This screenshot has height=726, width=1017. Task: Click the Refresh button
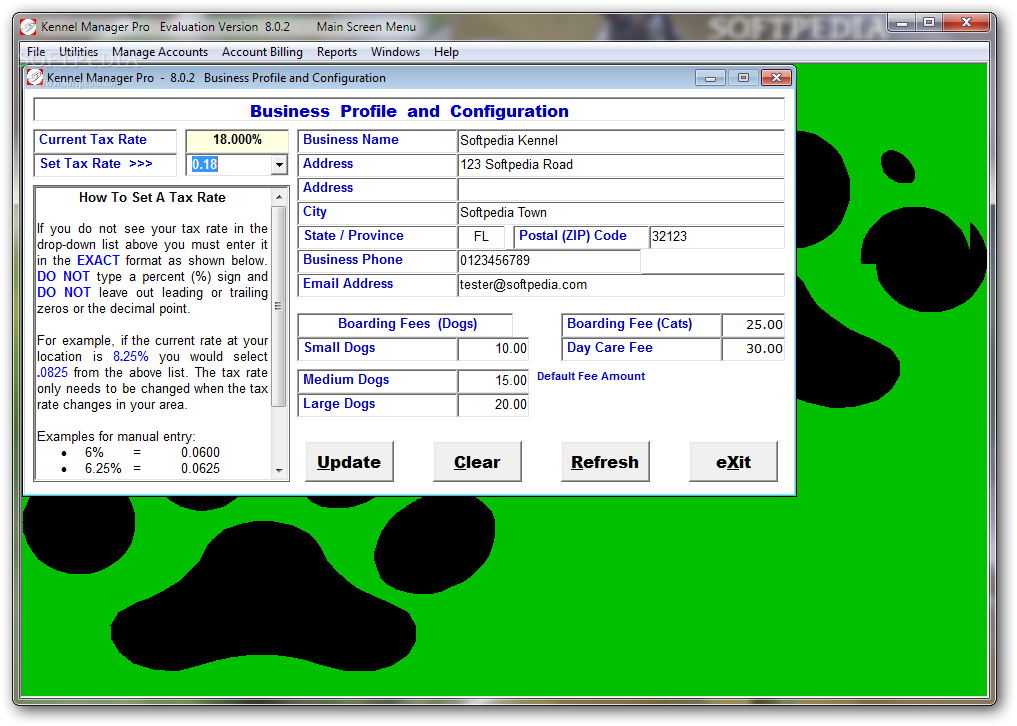click(604, 462)
